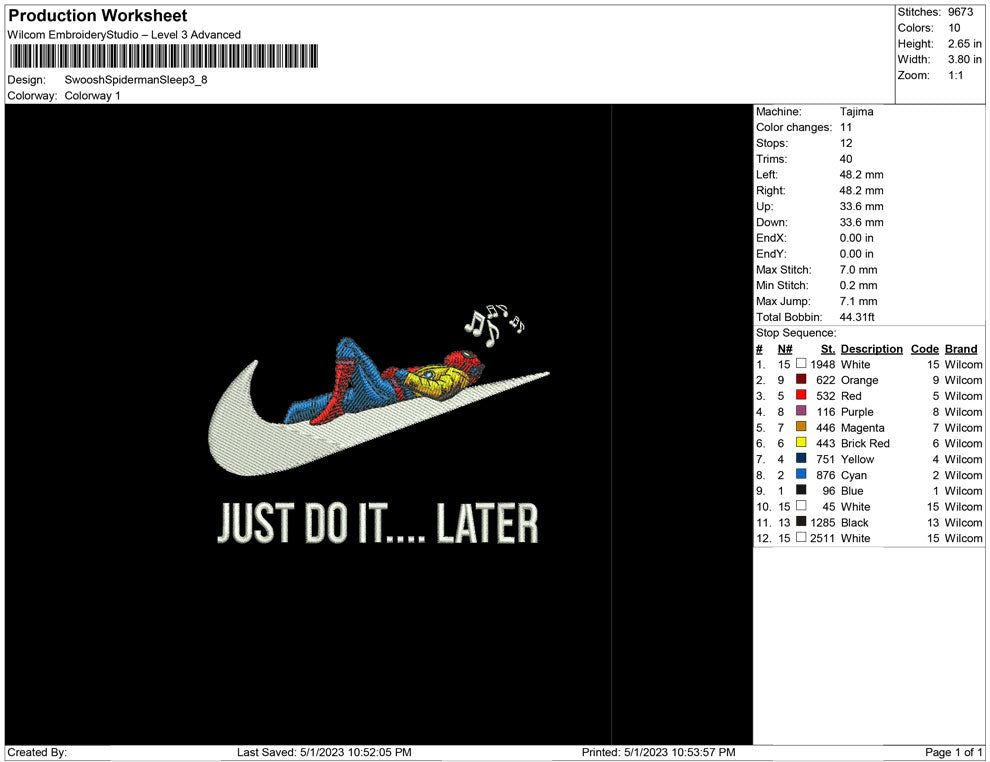Click the Min Stitch value 0.2 mm
The width and height of the screenshot is (990, 762).
858,285
